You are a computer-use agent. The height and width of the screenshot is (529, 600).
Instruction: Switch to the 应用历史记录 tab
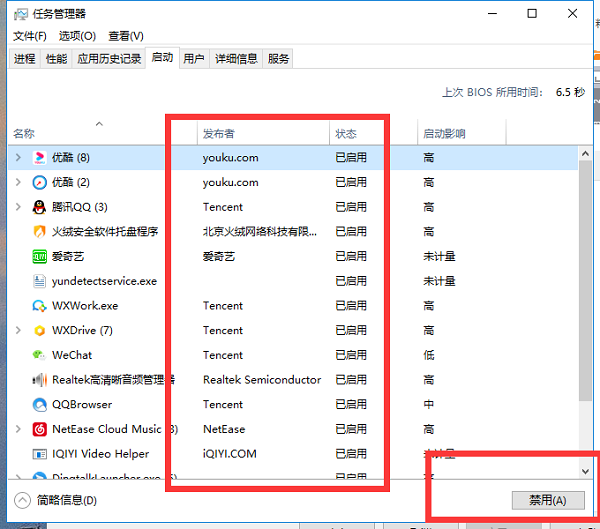point(109,59)
